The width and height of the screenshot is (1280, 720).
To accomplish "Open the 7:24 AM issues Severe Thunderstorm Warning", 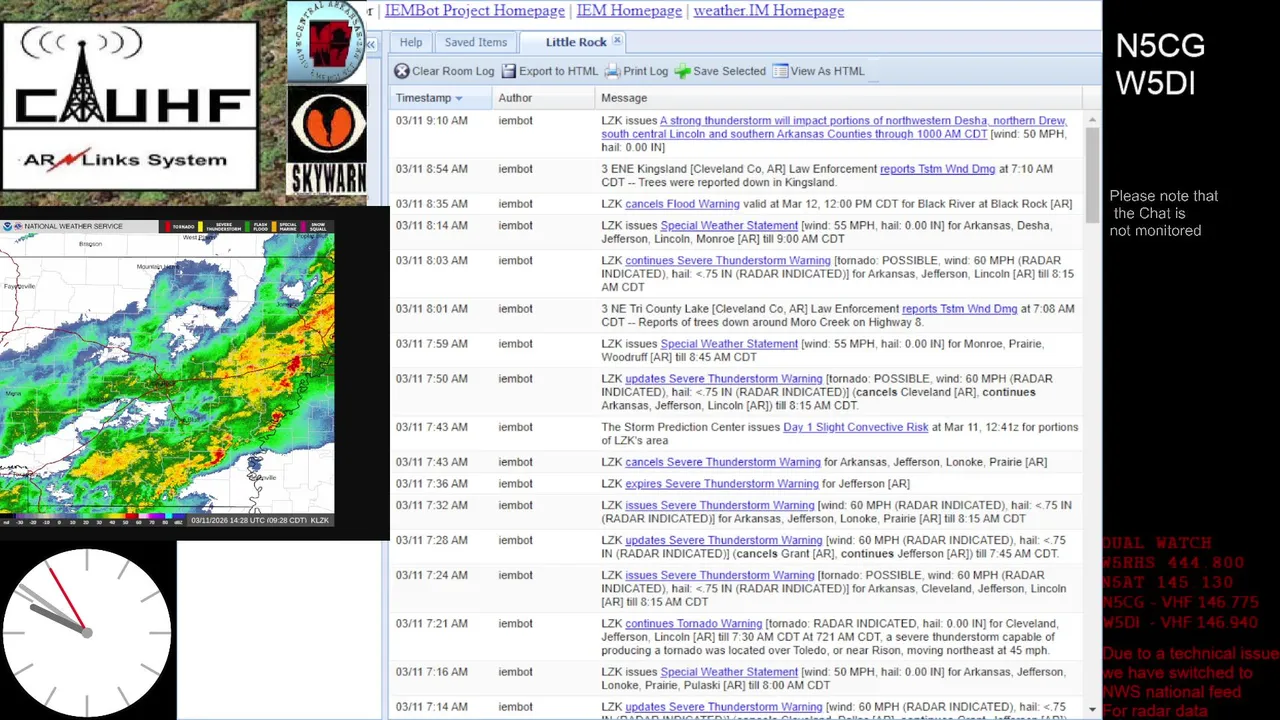I will [720, 576].
